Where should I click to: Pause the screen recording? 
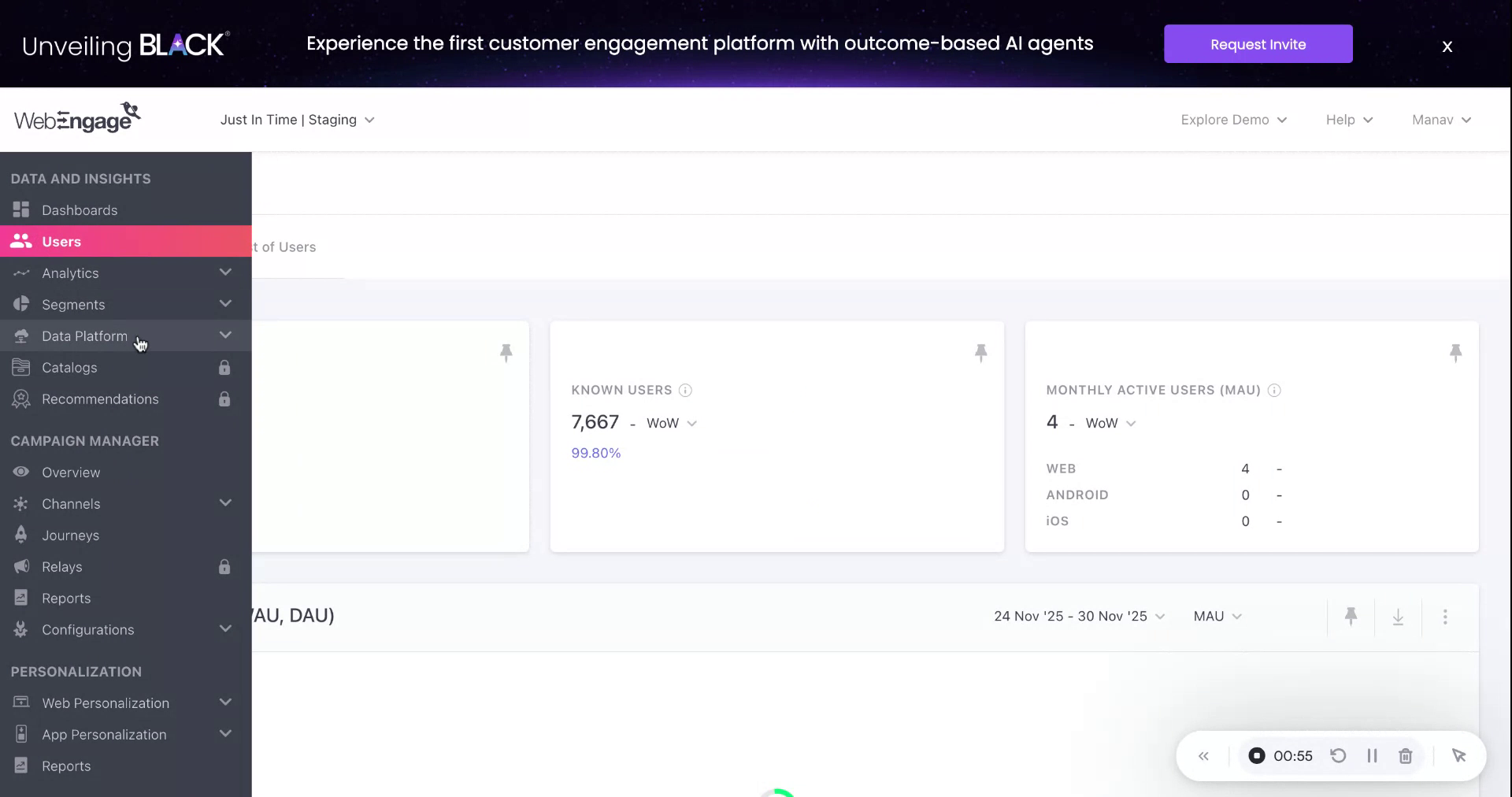tap(1372, 755)
